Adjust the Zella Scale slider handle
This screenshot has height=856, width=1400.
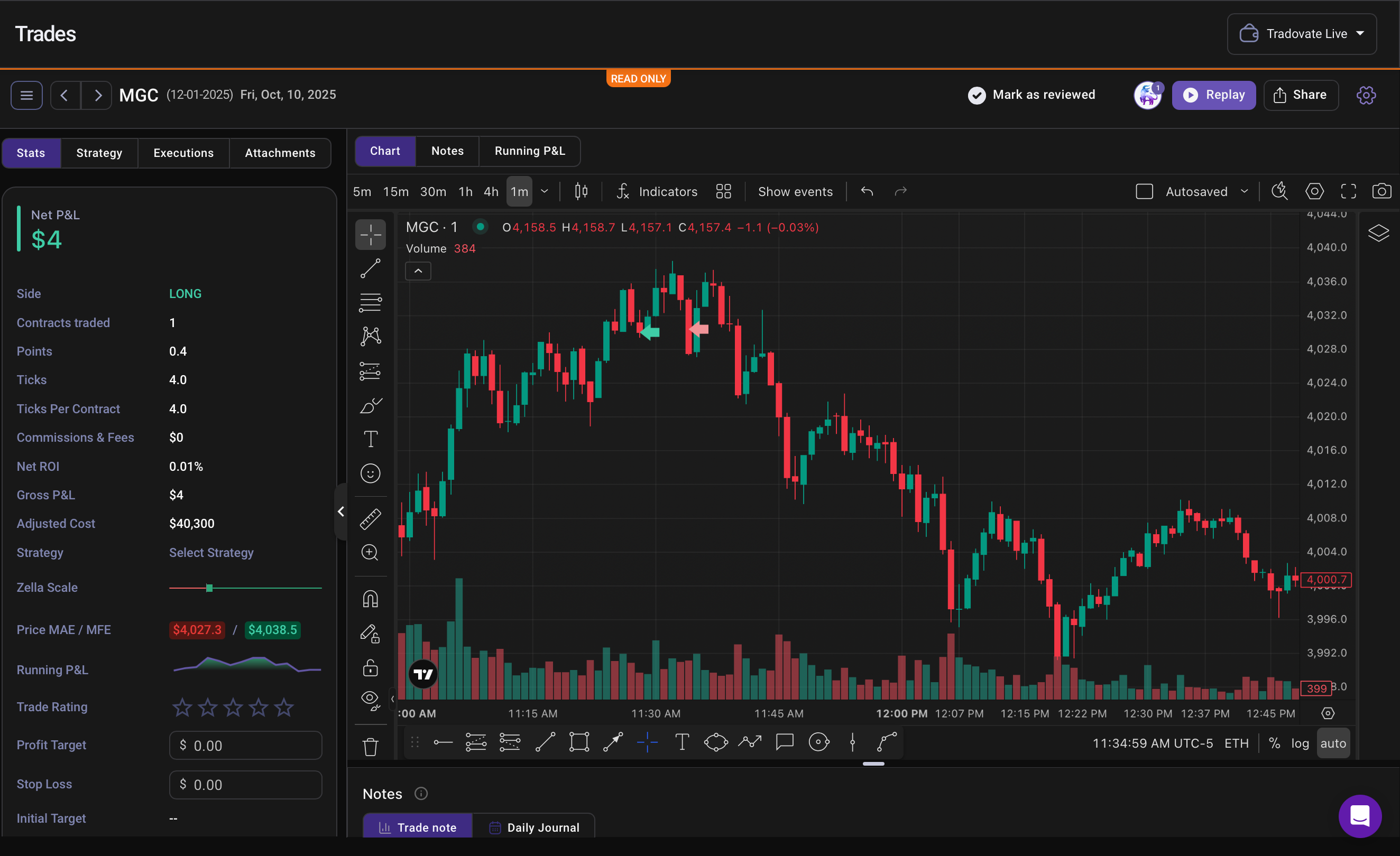(209, 588)
